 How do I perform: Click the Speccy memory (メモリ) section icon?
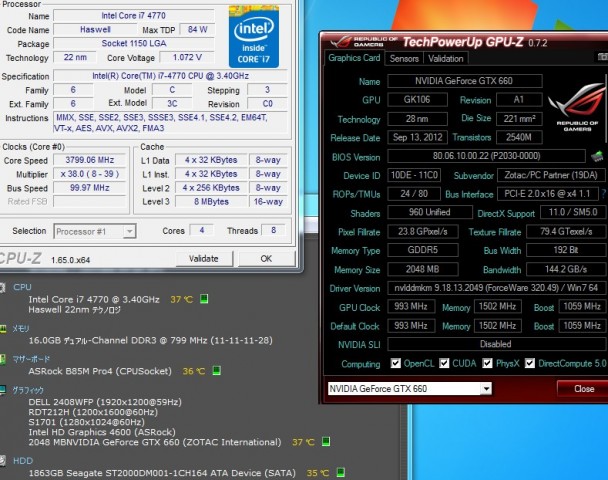click(3, 329)
